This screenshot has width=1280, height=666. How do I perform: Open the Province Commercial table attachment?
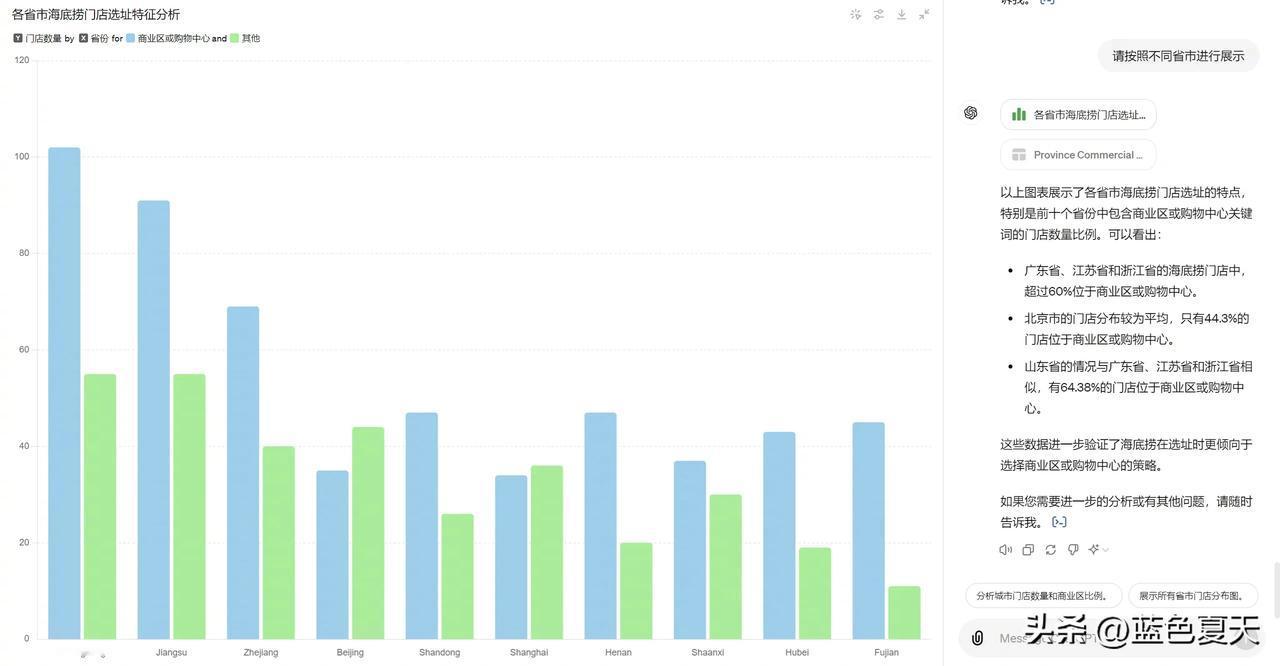[x=1078, y=155]
